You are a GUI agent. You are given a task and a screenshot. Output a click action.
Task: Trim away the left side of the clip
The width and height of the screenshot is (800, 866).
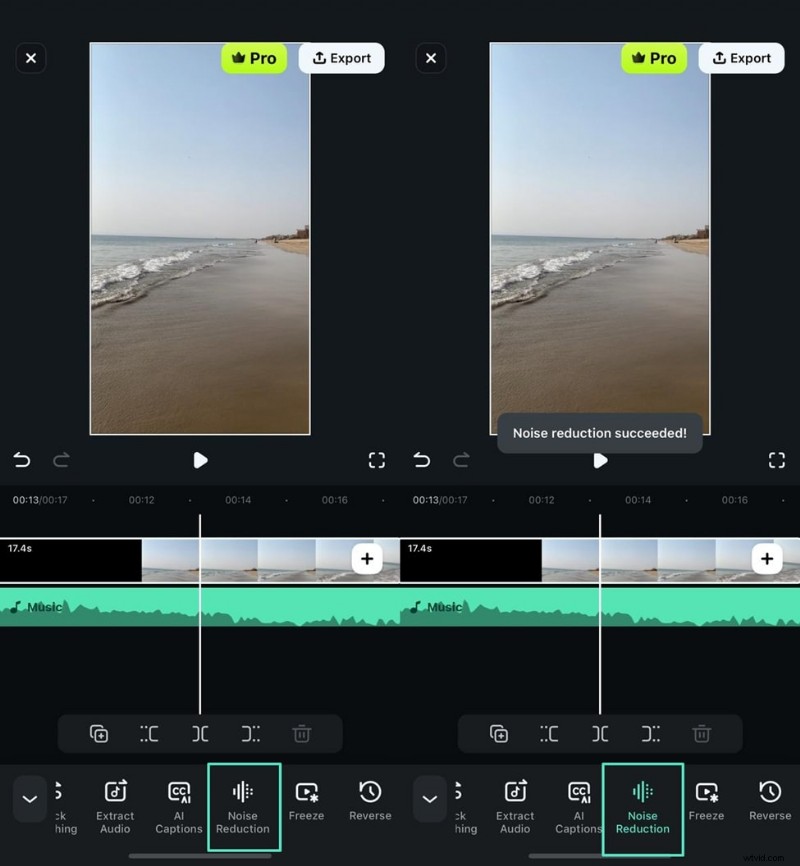click(149, 733)
